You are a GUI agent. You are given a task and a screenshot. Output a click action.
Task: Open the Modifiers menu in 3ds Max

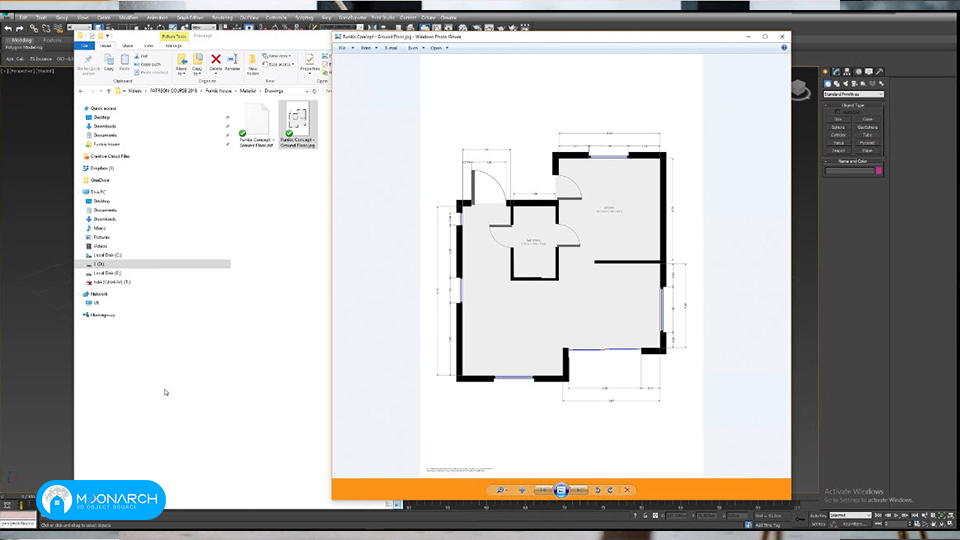click(x=128, y=18)
